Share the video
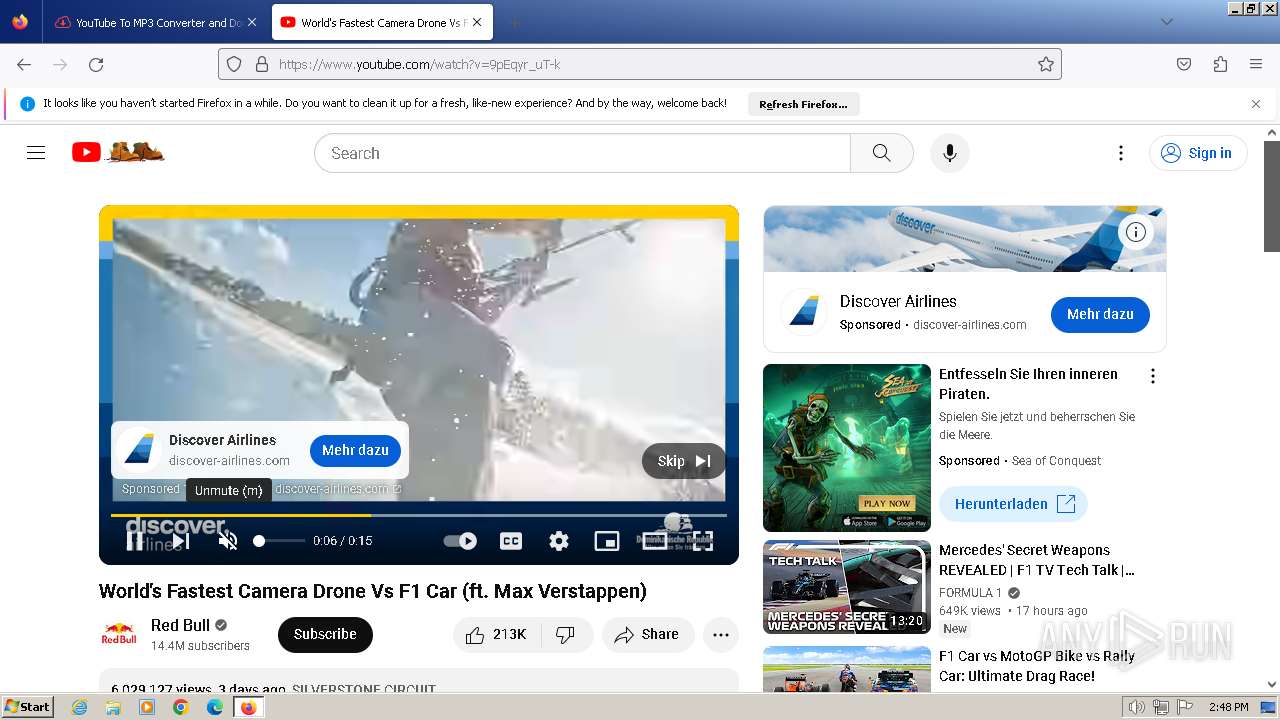The height and width of the screenshot is (720, 1280). (x=648, y=634)
